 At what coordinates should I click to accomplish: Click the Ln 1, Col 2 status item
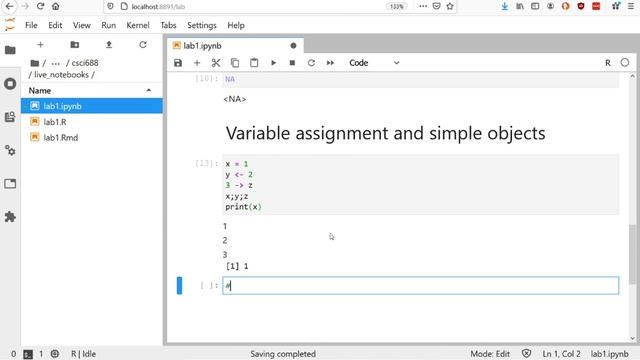561,354
